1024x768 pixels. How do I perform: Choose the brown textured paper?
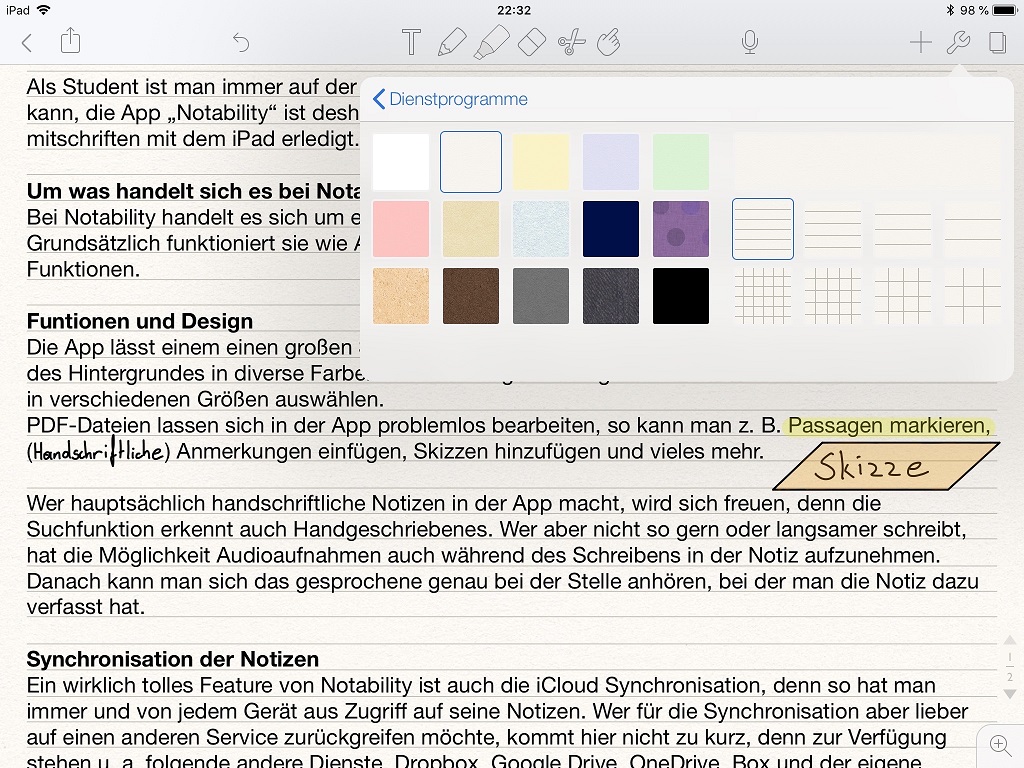pyautogui.click(x=471, y=296)
